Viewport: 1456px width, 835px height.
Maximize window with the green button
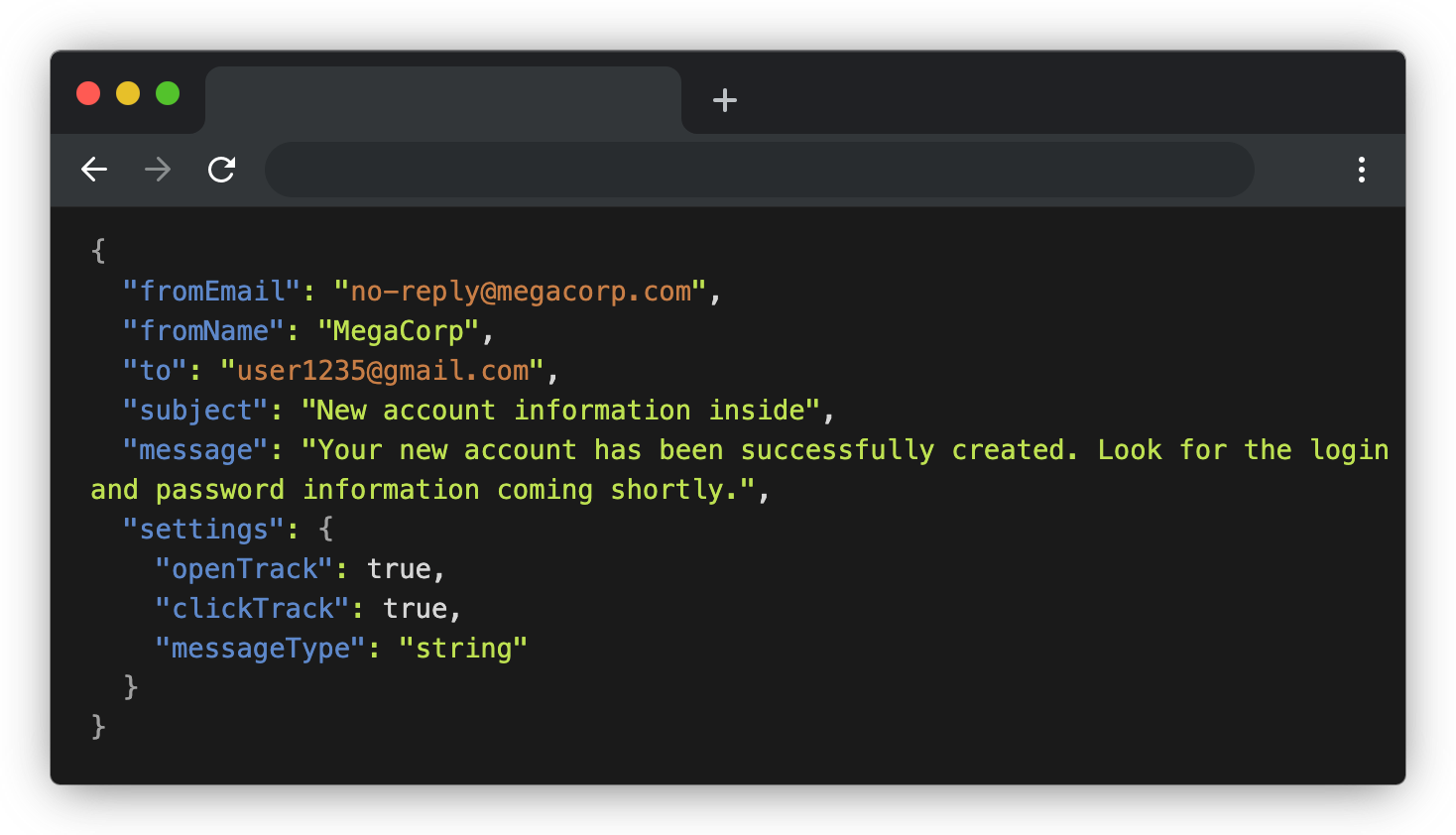point(168,93)
